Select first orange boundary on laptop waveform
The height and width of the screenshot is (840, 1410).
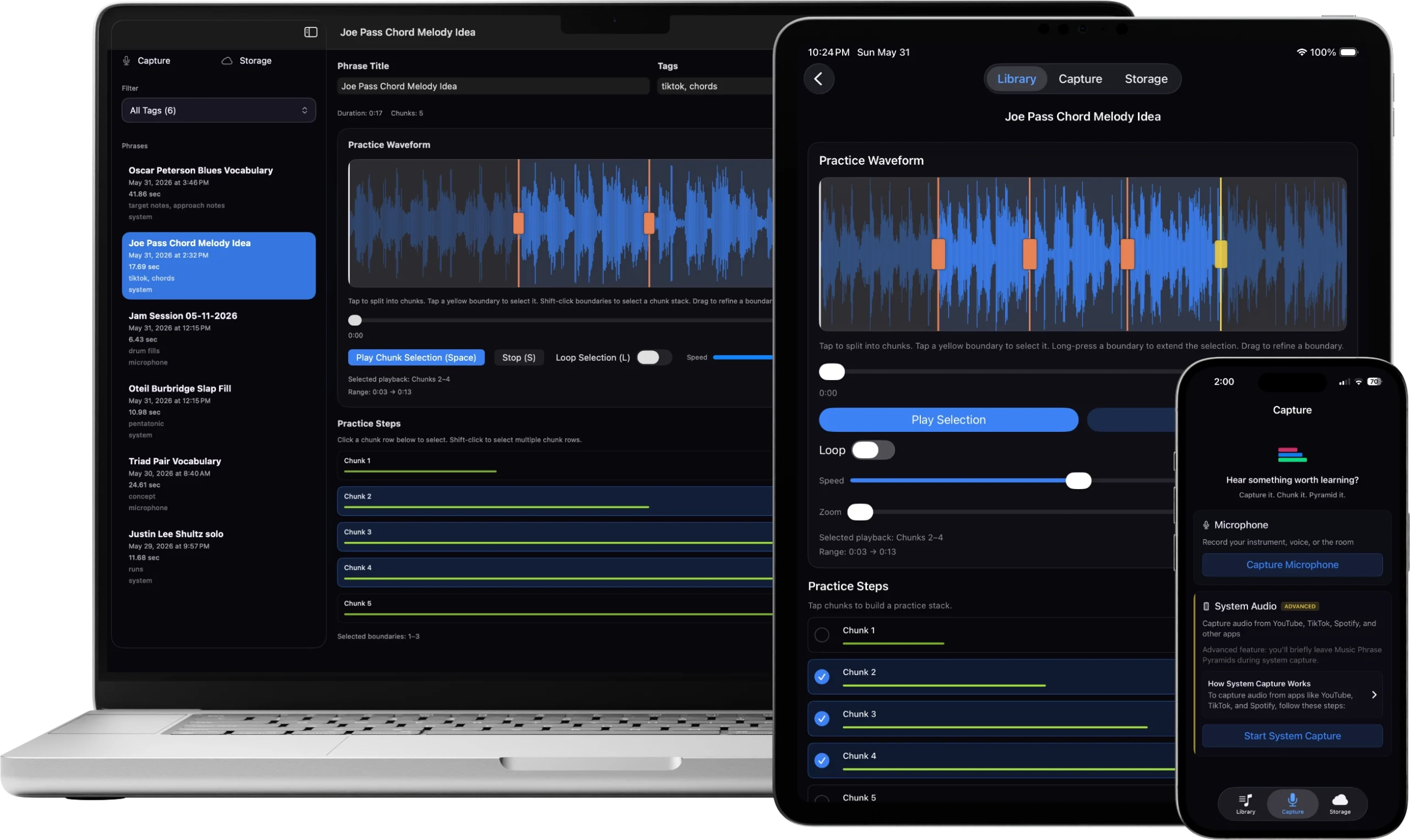coord(518,223)
